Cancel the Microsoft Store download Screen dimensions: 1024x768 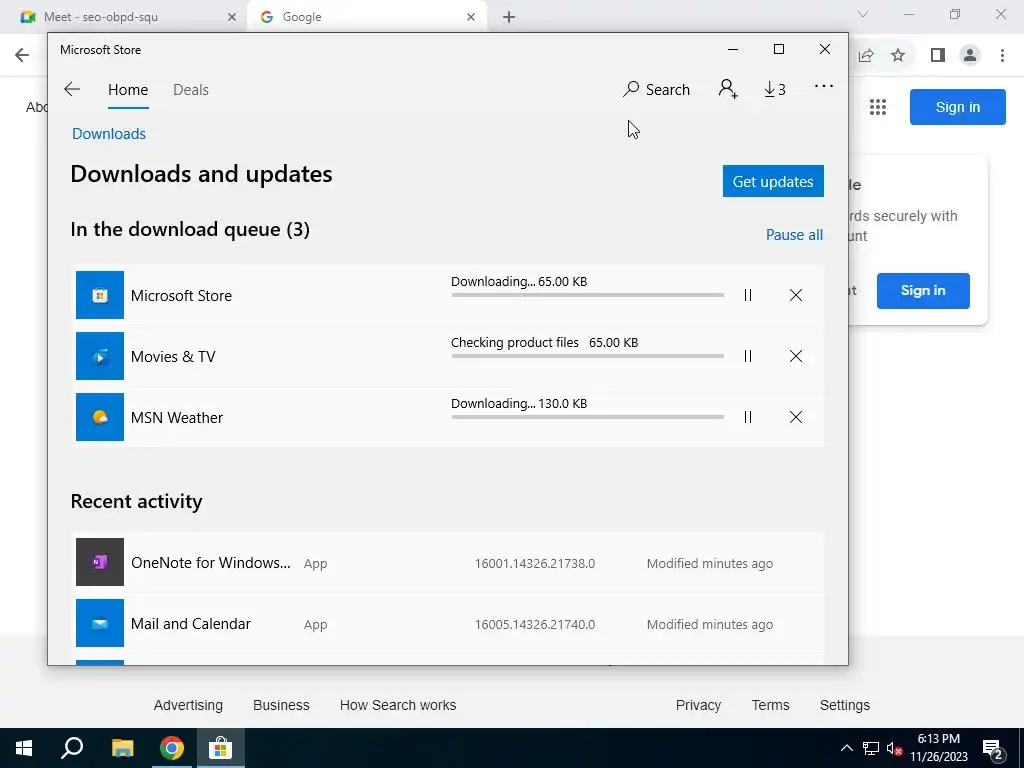click(795, 295)
